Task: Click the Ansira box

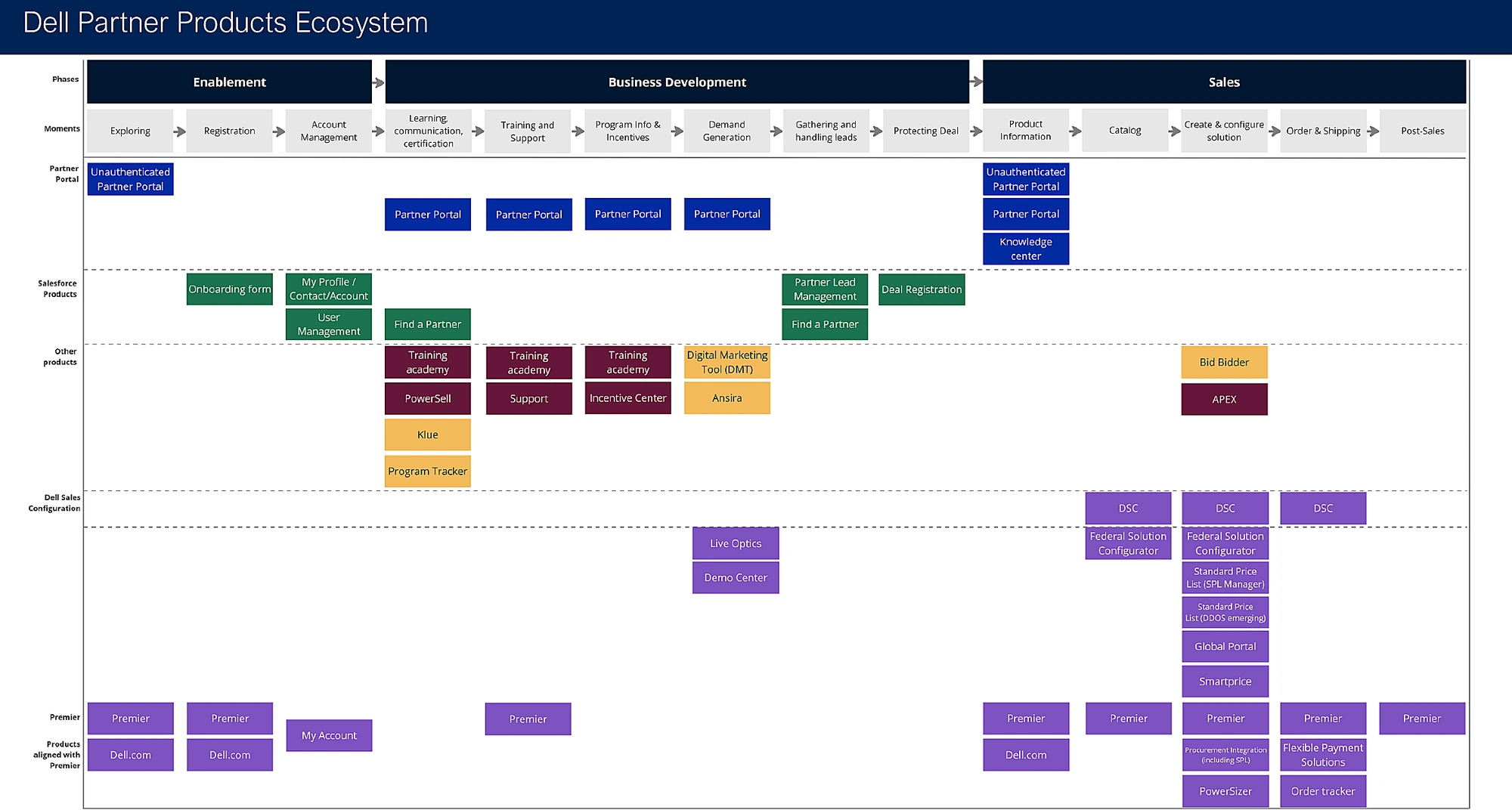Action: (x=727, y=398)
